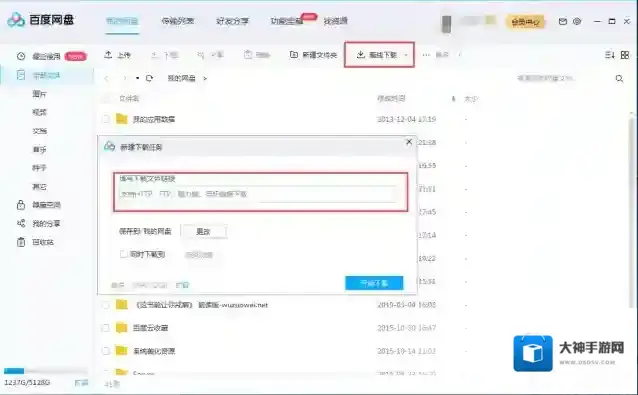This screenshot has width=638, height=395.
Task: Click folder icon of 系统美化资源
Action: coord(122,351)
